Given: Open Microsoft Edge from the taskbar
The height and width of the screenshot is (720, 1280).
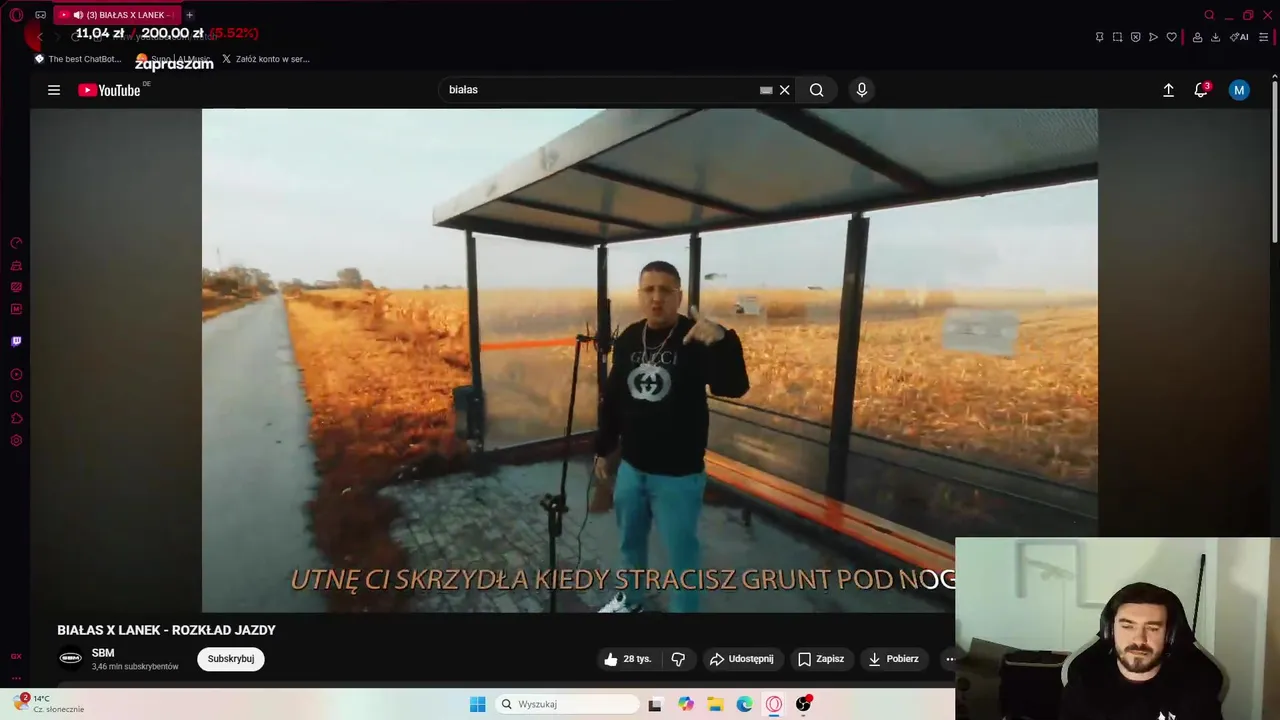Looking at the screenshot, I should [744, 704].
